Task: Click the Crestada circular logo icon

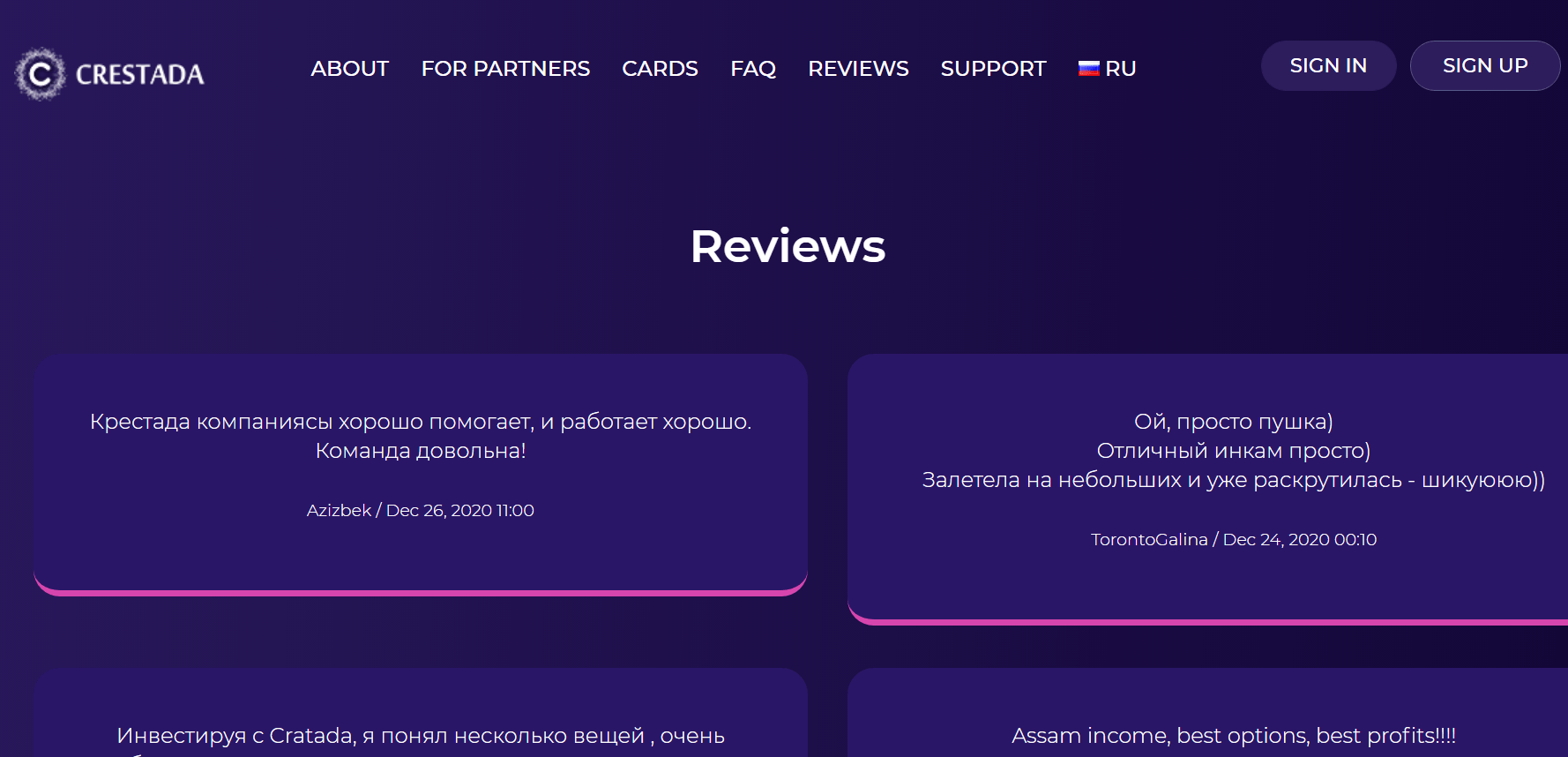Action: click(40, 74)
